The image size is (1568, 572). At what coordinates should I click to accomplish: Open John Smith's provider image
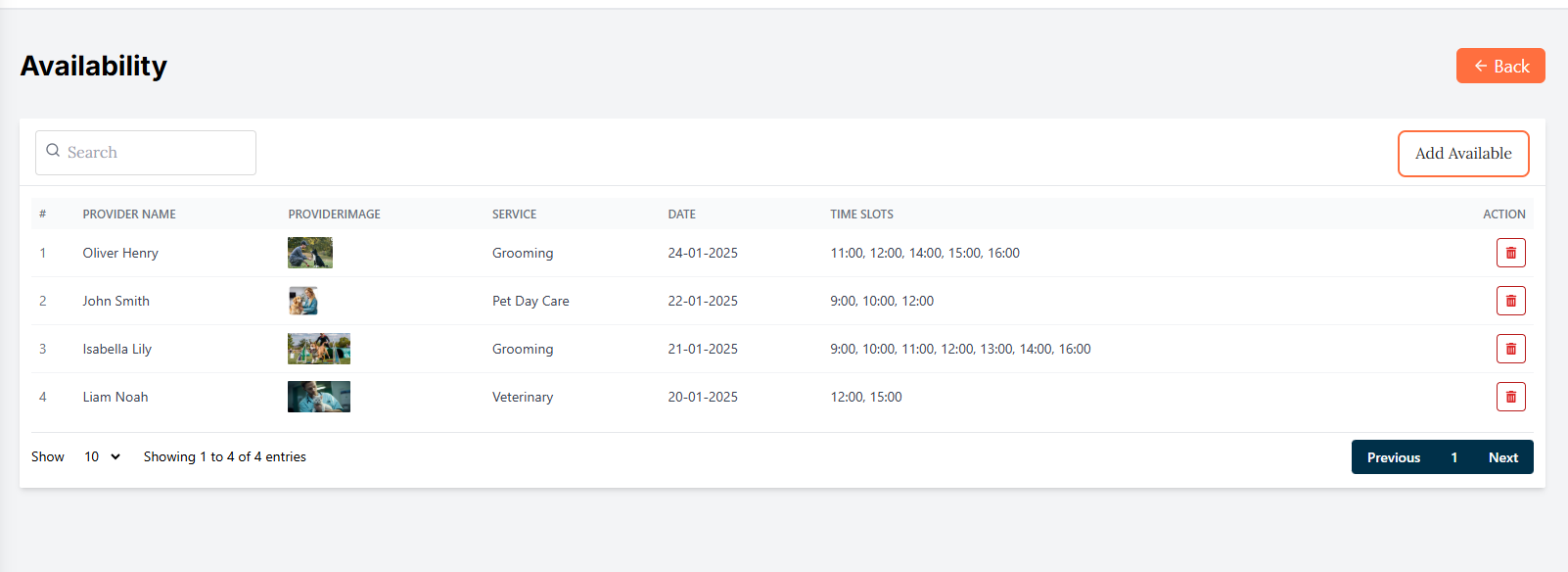[303, 301]
